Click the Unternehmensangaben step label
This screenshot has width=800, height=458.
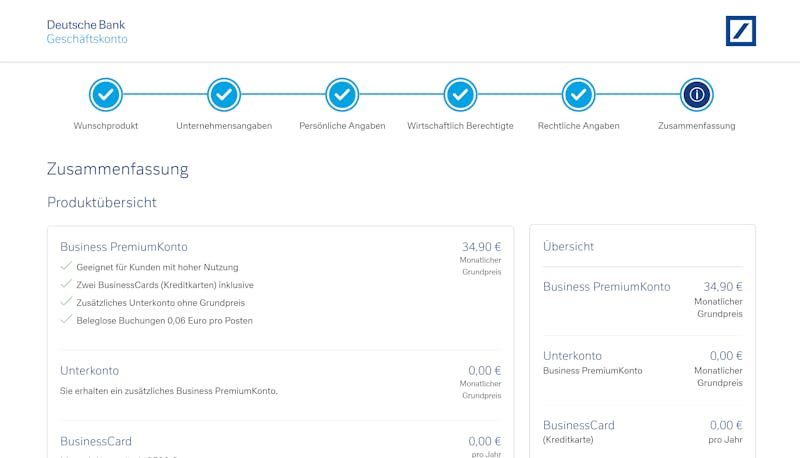click(x=224, y=126)
